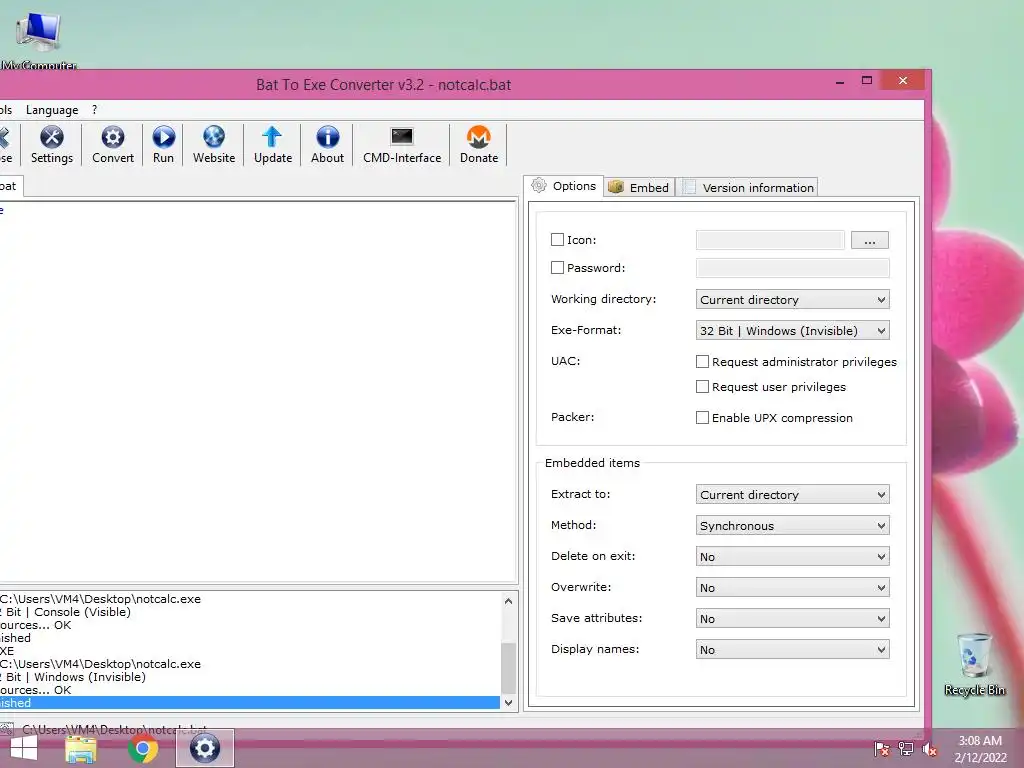Click the log scrollbar thumb
The image size is (1024, 768).
point(508,668)
